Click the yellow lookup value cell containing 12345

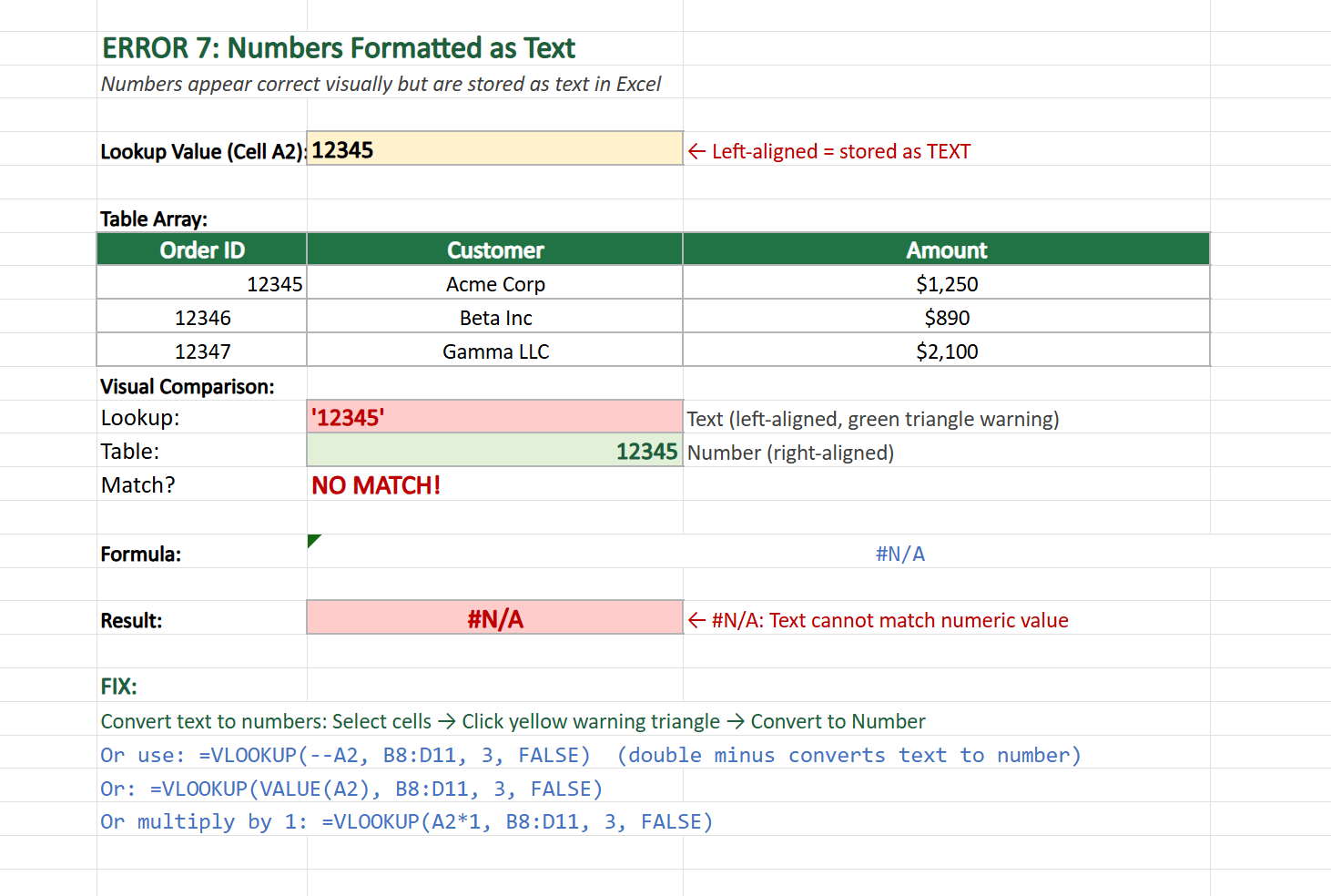[495, 148]
